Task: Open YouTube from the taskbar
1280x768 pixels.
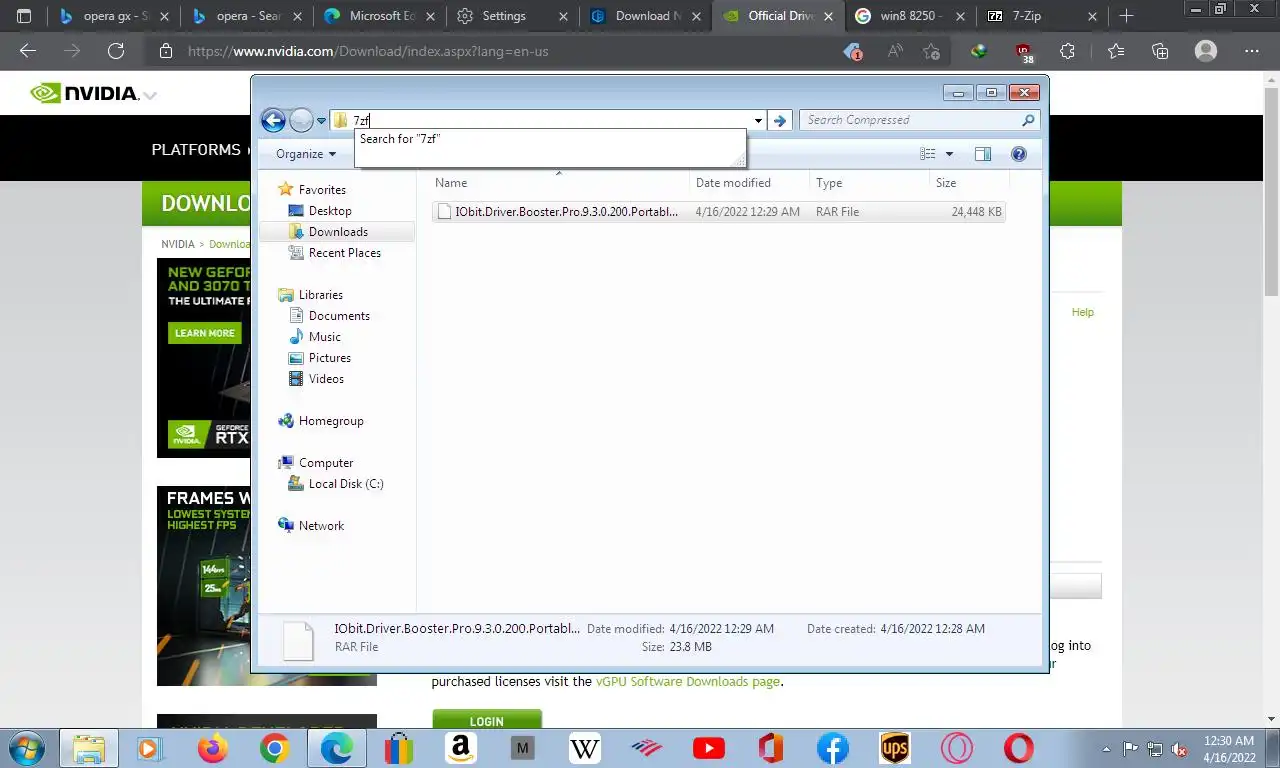Action: [709, 748]
